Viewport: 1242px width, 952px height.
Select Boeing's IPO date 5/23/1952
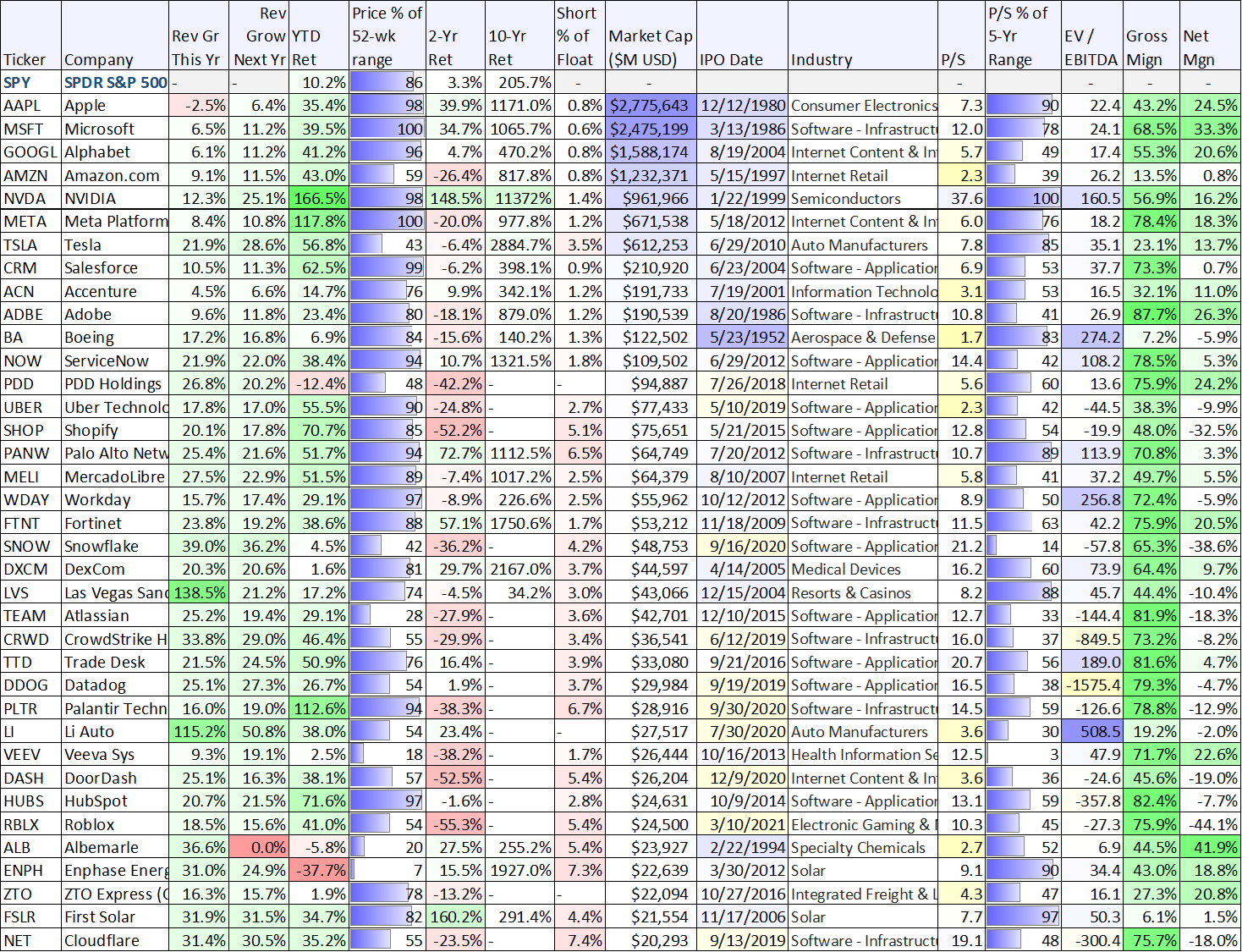742,338
